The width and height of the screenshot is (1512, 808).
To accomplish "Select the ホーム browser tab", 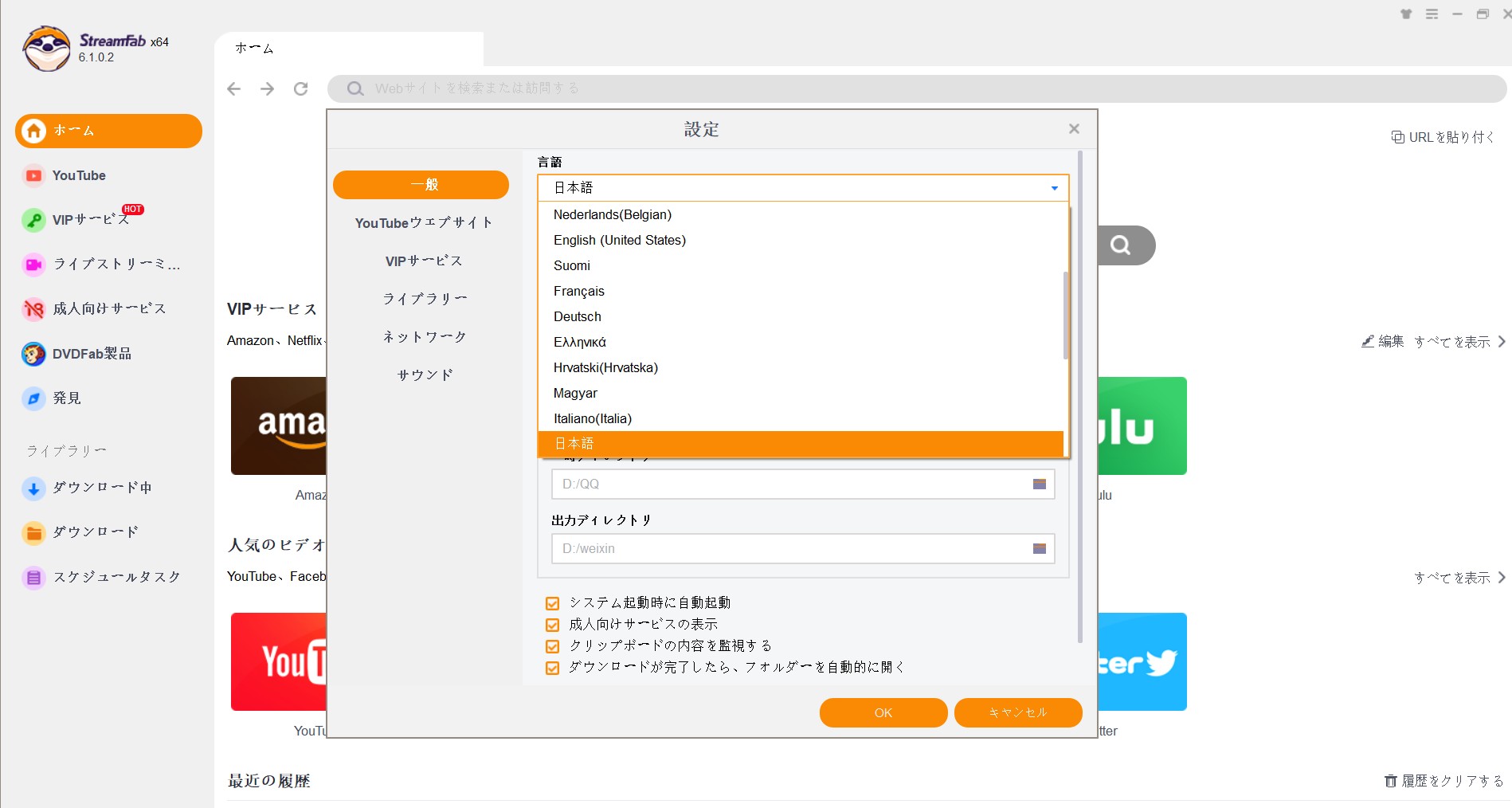I will [349, 49].
